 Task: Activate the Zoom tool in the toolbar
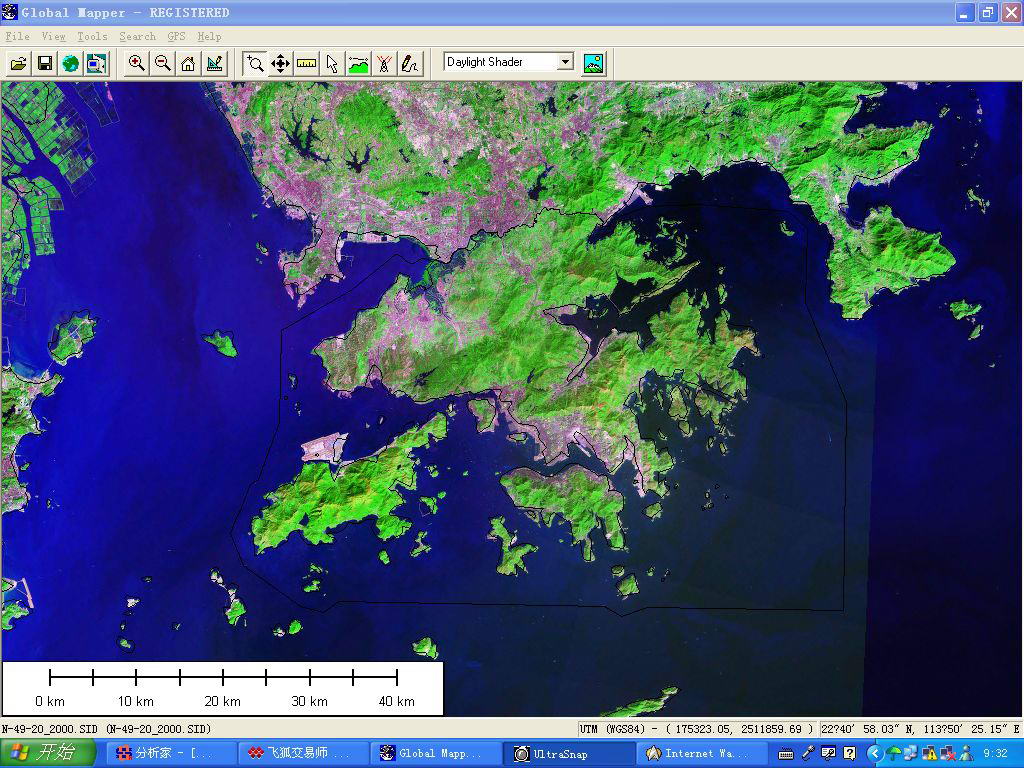tap(255, 63)
